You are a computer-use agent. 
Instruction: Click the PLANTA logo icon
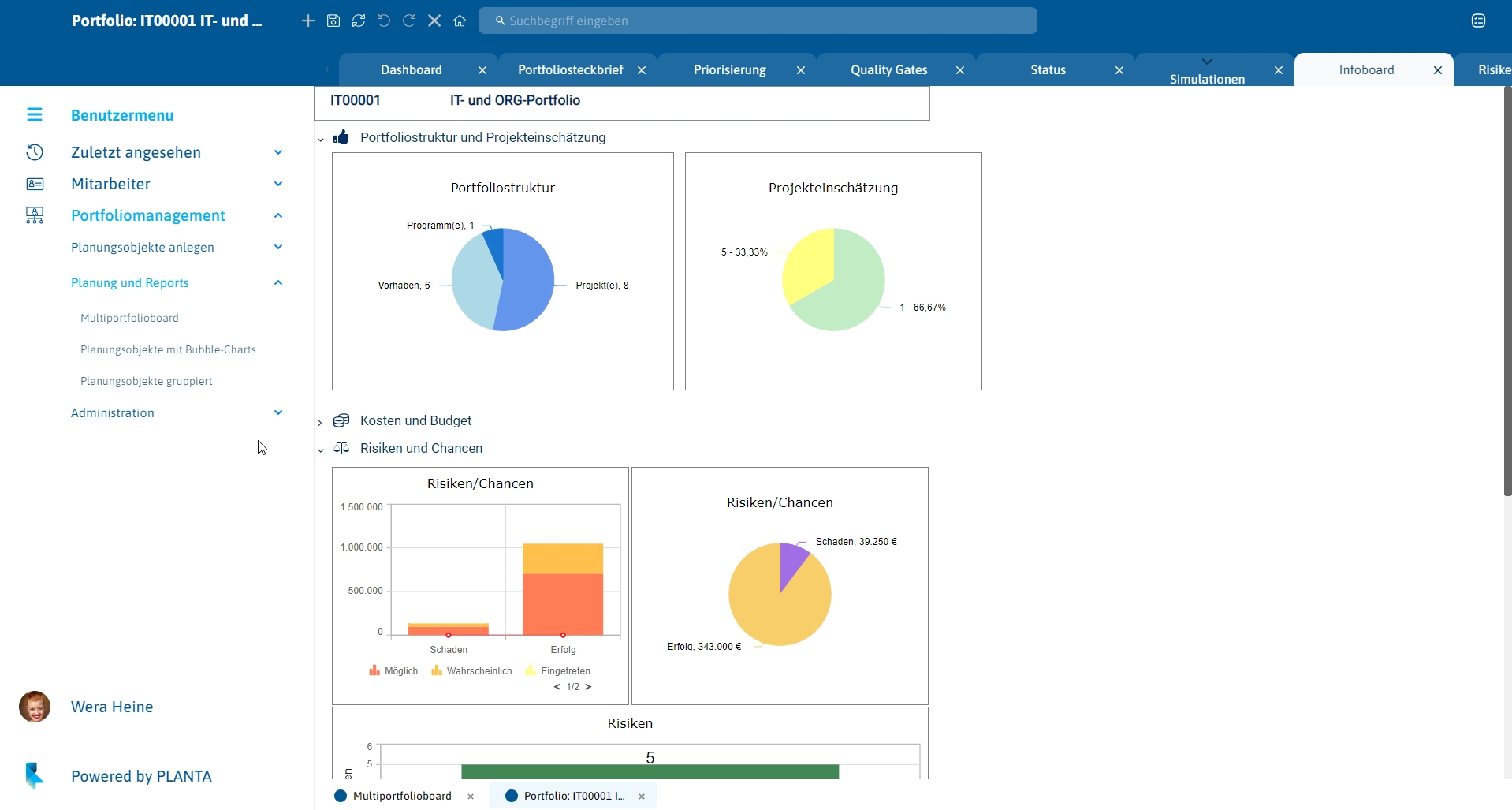click(x=35, y=776)
